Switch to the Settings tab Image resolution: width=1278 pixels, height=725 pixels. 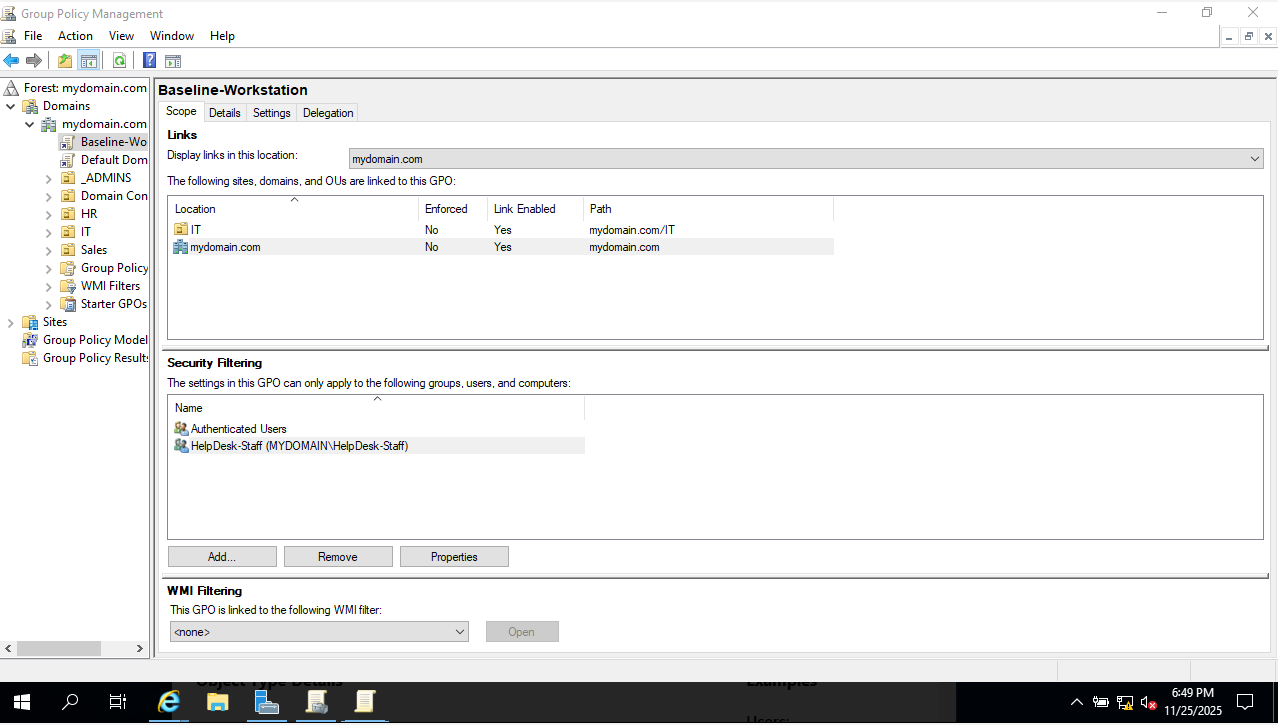coord(271,113)
